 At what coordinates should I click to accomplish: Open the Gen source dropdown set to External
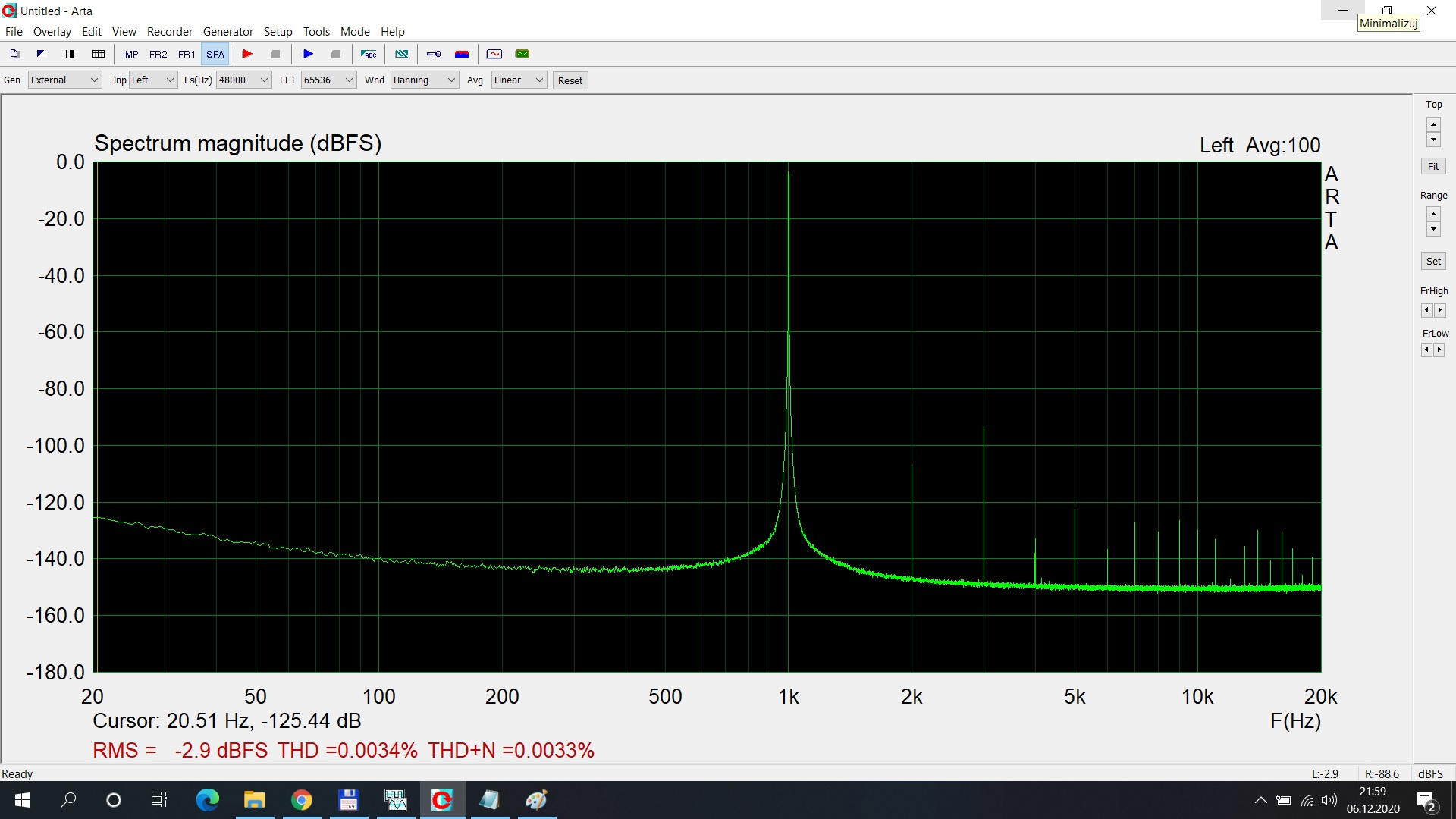point(65,80)
